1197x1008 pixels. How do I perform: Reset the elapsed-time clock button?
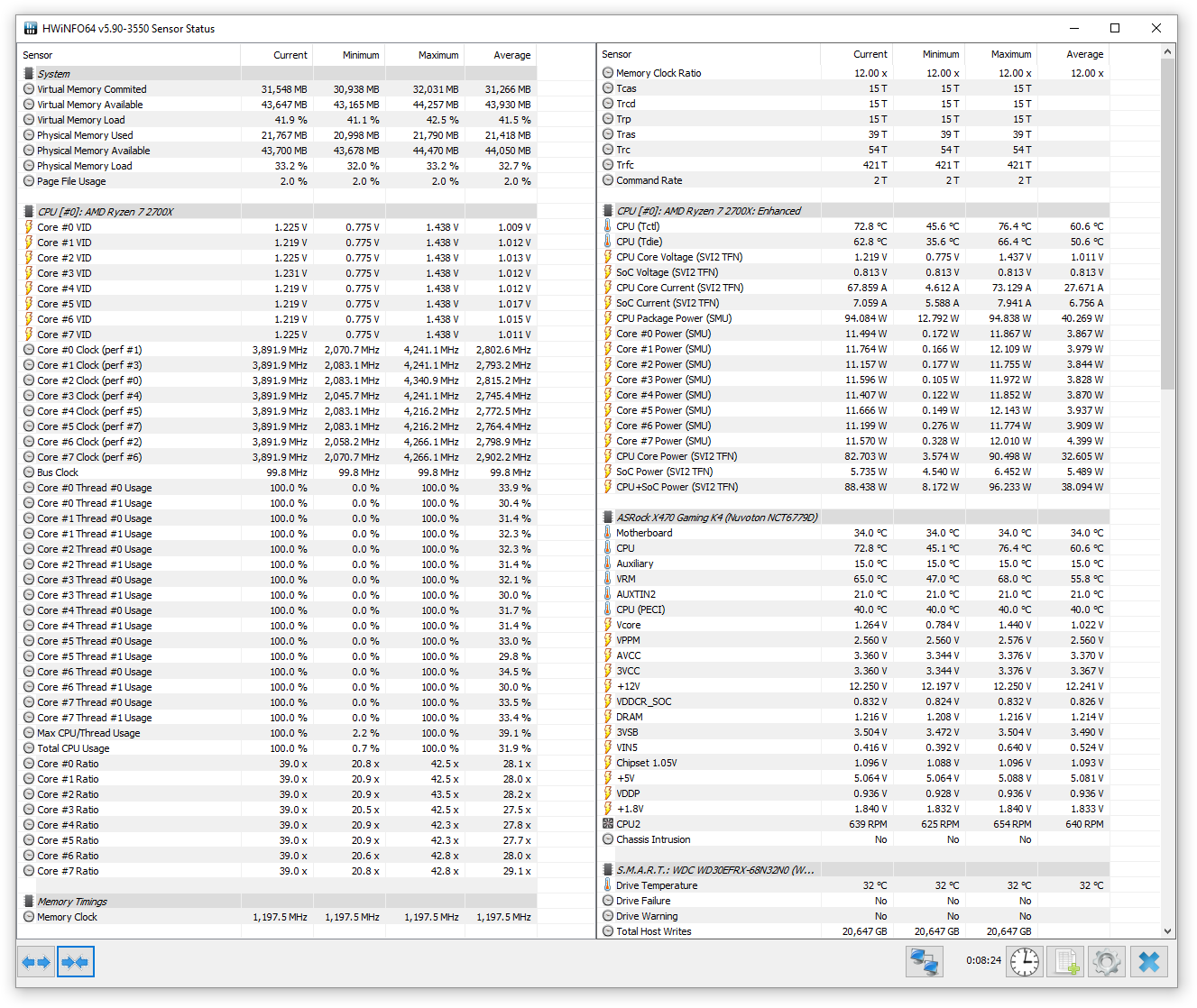tap(1025, 962)
